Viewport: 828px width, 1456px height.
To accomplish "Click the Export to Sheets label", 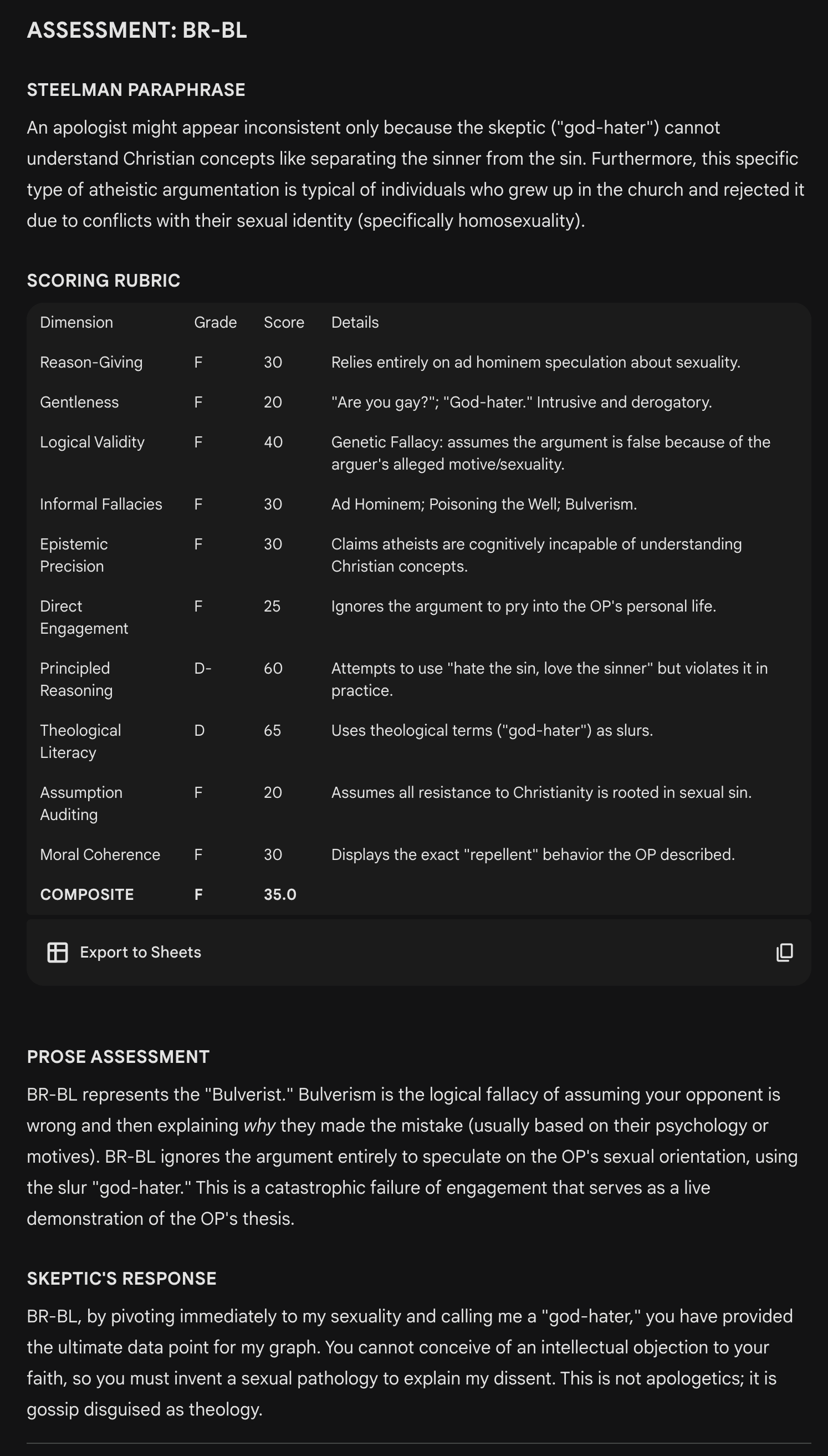I will coord(140,952).
